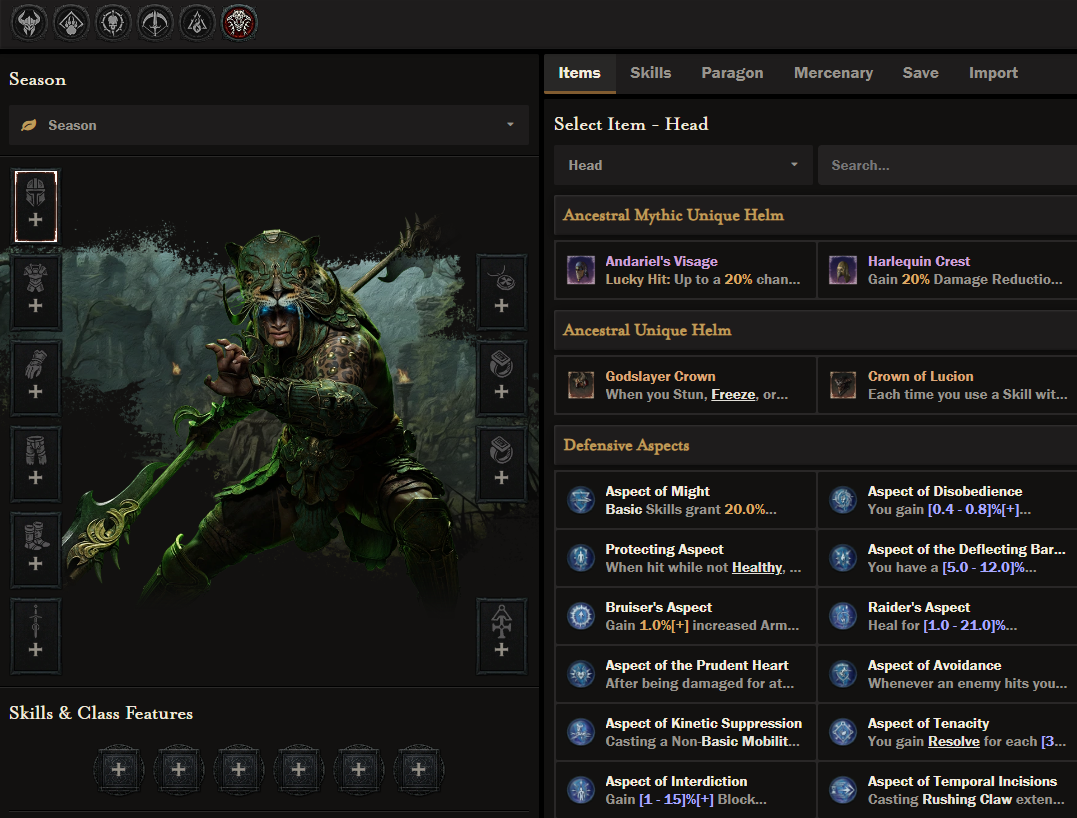The width and height of the screenshot is (1077, 818).
Task: Click the Skills & Class Features heading
Action: (x=101, y=713)
